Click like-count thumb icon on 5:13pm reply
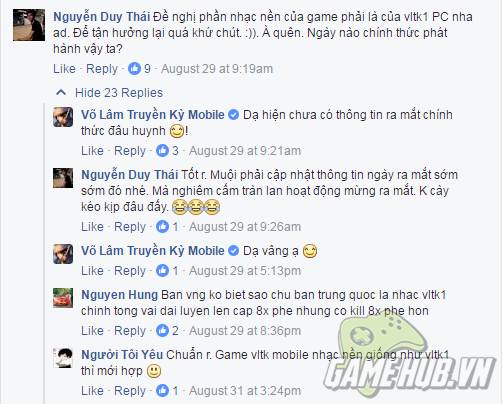This screenshot has width=502, height=404. (x=163, y=271)
